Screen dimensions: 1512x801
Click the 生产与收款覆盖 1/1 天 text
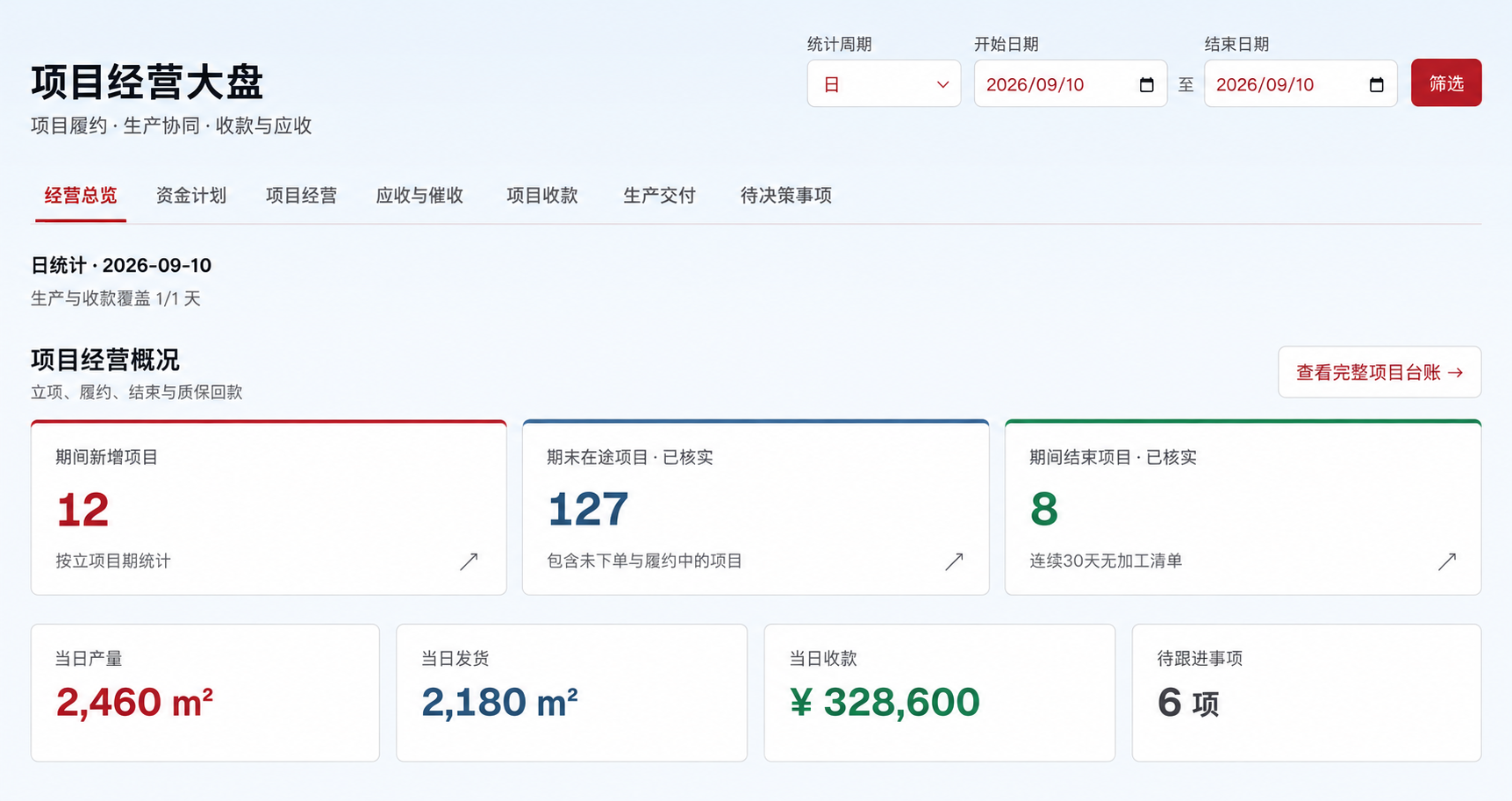116,299
